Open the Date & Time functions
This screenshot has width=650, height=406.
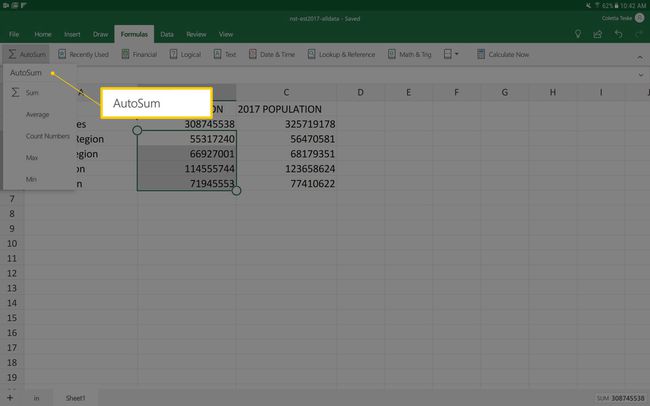pos(273,54)
